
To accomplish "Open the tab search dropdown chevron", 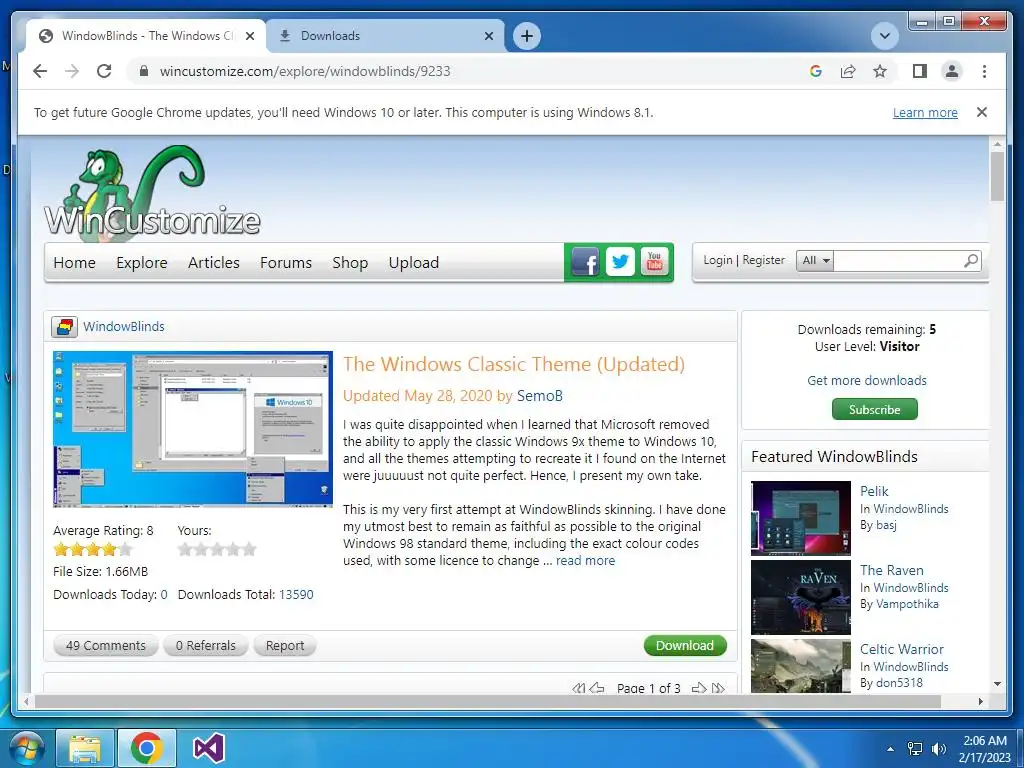I will [885, 36].
